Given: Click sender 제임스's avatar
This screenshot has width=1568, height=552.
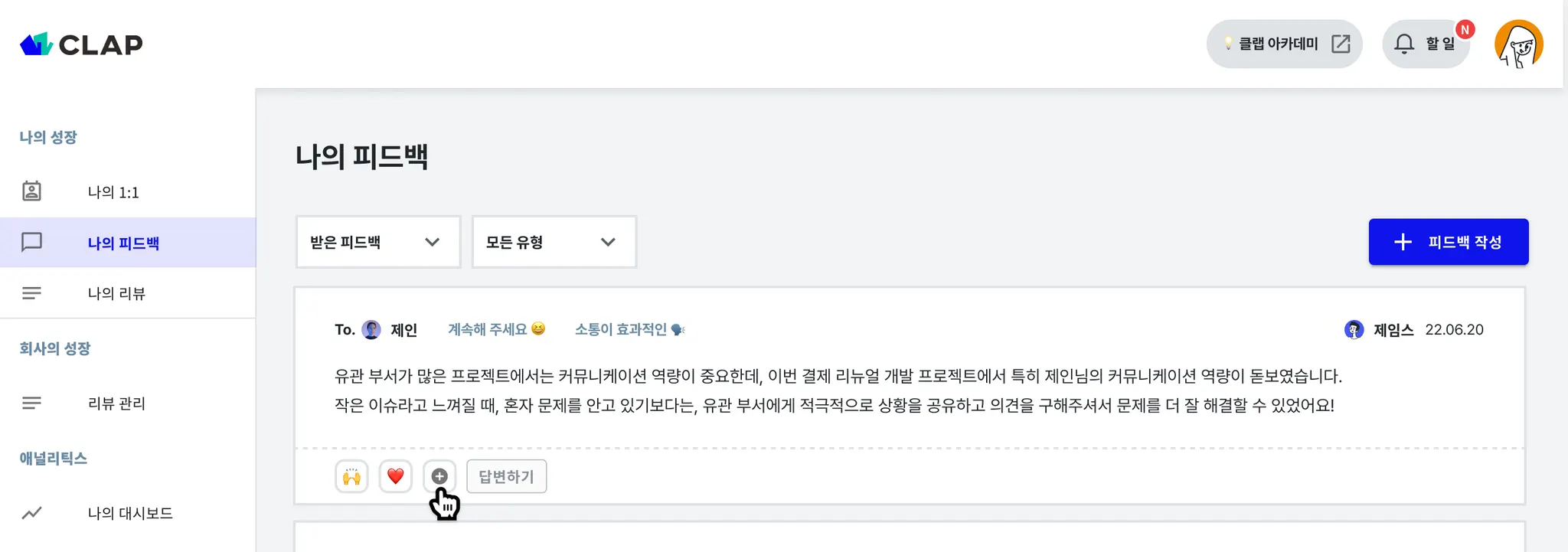Looking at the screenshot, I should pyautogui.click(x=1354, y=330).
